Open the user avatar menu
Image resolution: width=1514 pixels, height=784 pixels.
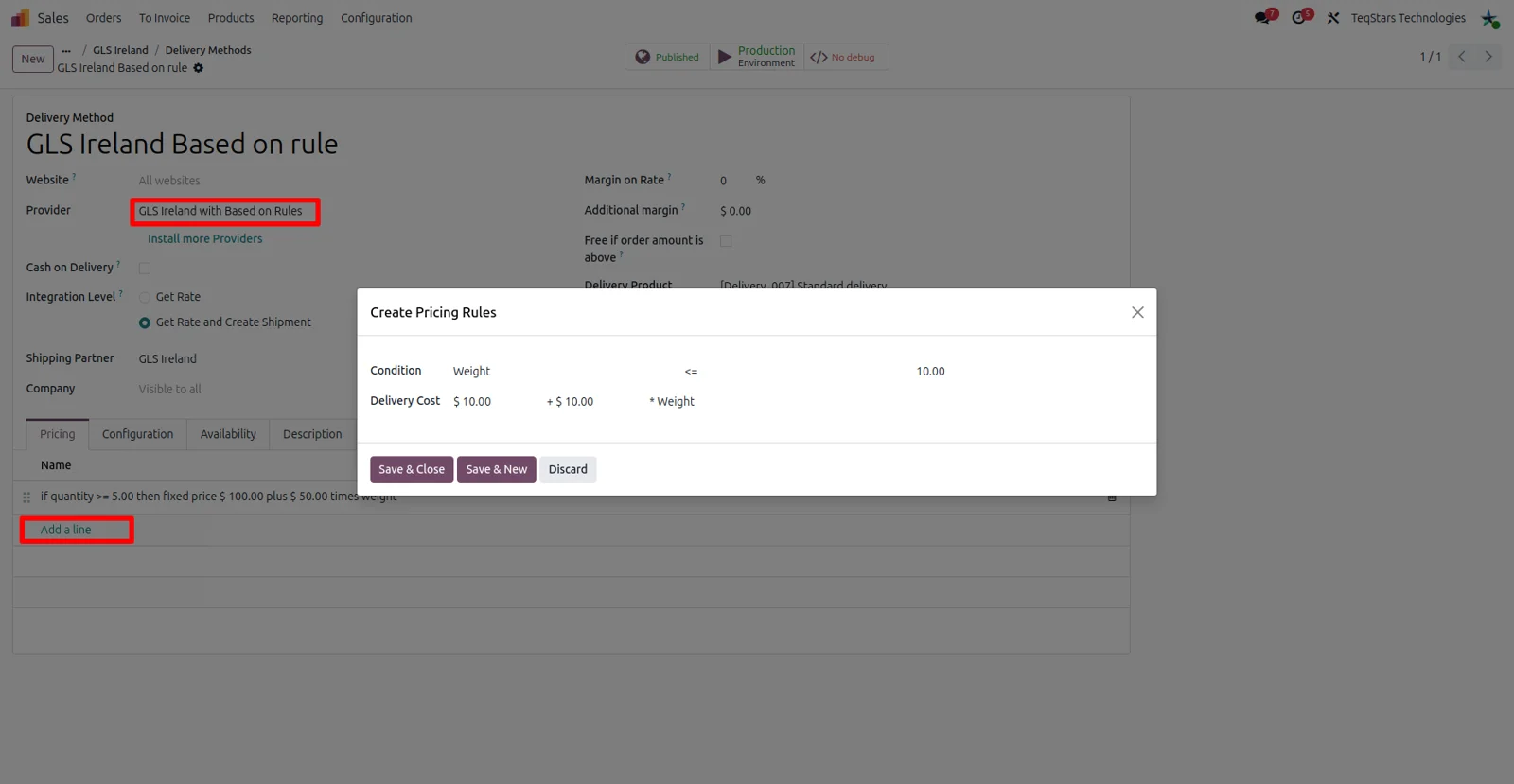point(1489,19)
